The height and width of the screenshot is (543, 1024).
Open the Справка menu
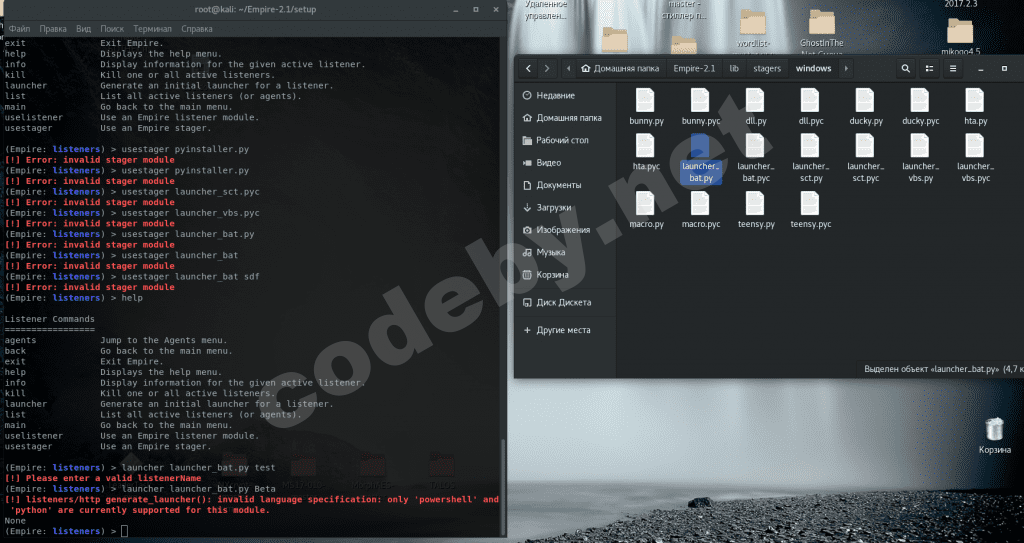pyautogui.click(x=197, y=29)
